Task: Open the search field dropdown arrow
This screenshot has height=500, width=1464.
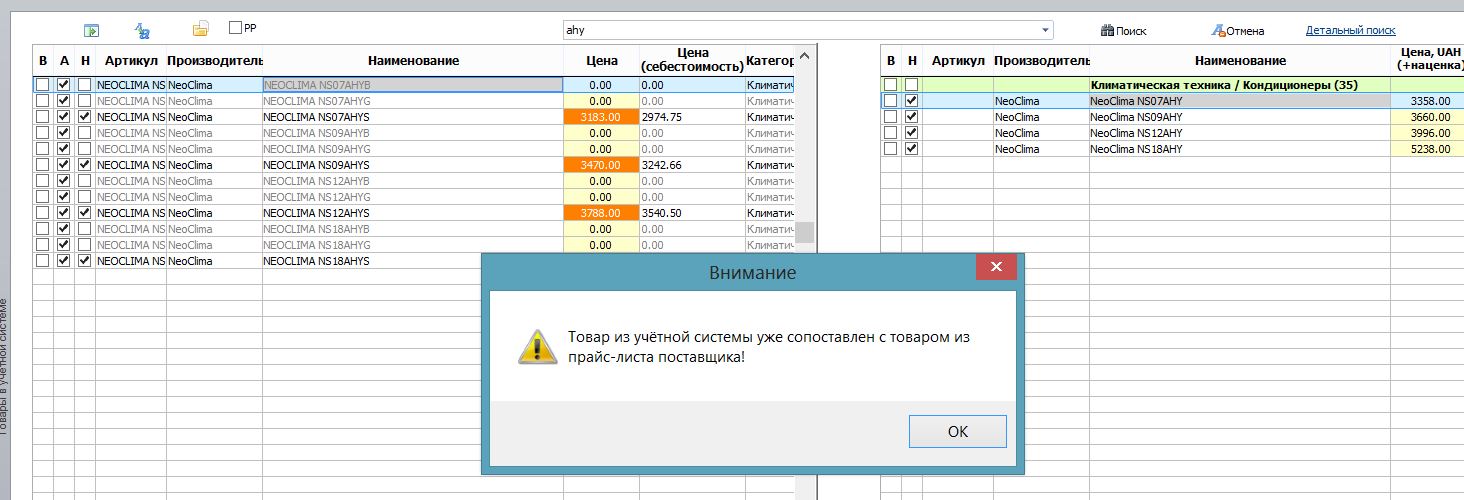Action: coord(1046,30)
